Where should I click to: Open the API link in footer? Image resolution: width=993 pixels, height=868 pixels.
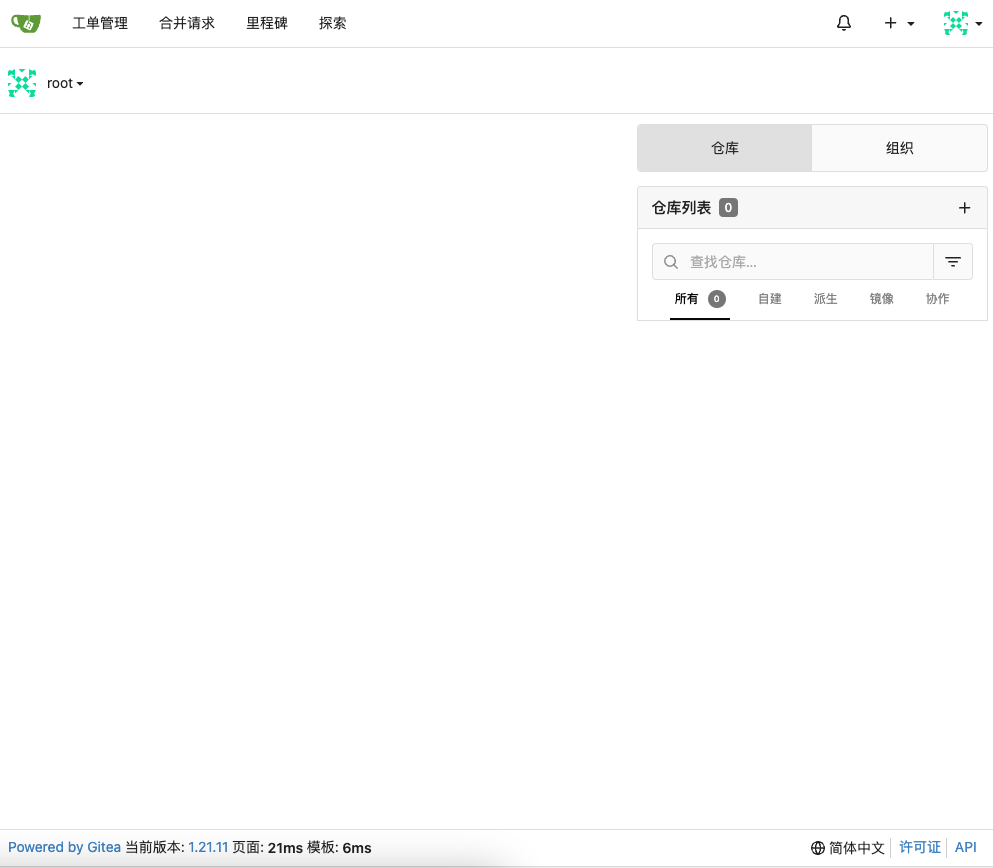tap(965, 848)
